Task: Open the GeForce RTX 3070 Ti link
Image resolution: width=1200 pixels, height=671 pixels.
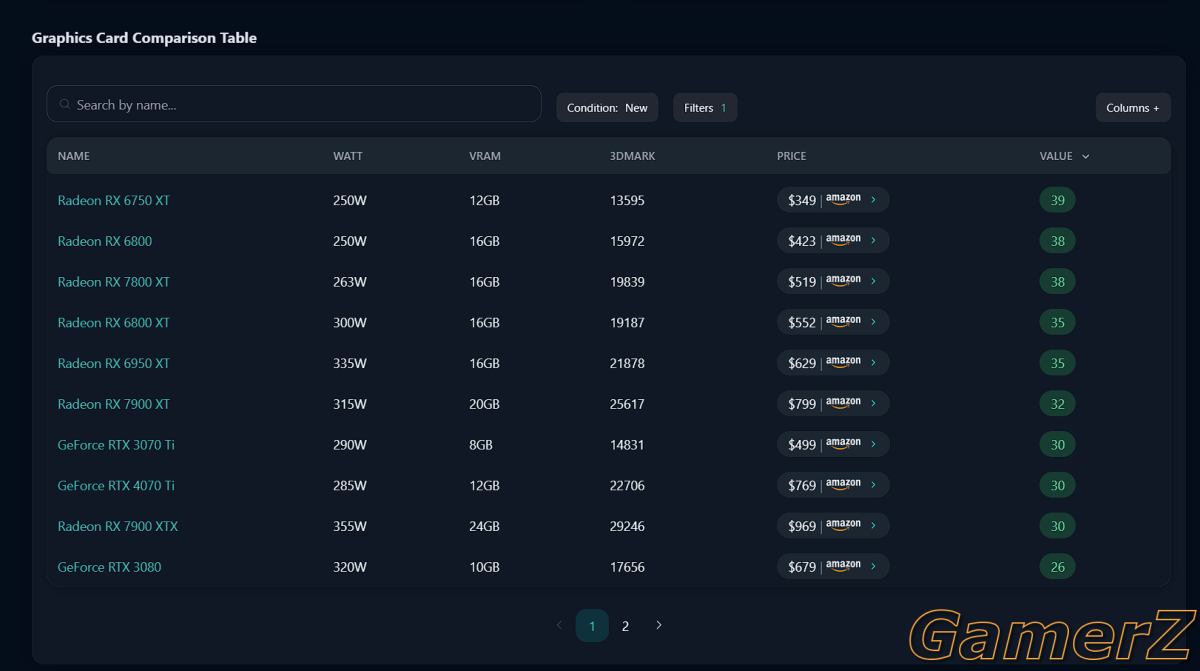Action: pos(116,445)
